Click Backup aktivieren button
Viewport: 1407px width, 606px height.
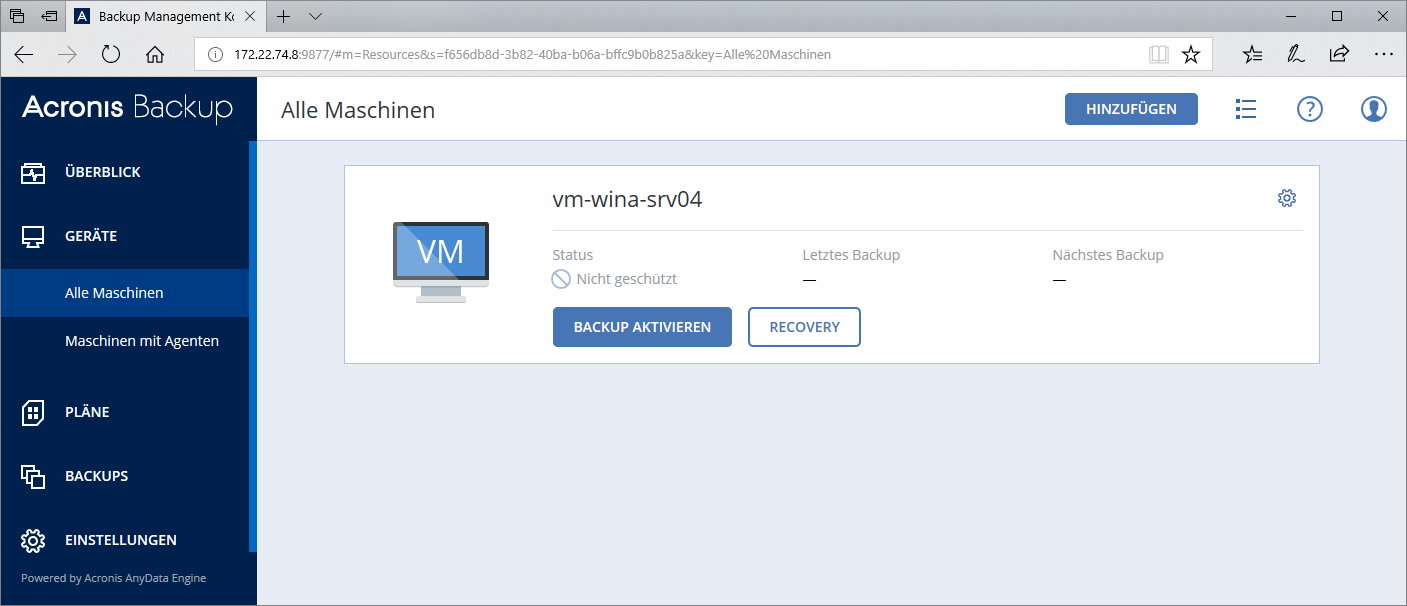[x=642, y=327]
